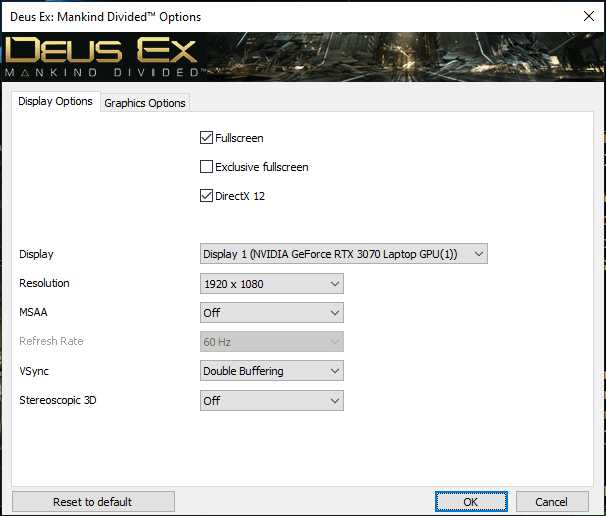This screenshot has height=516, width=606.
Task: Click the Cancel button
Action: (551, 502)
